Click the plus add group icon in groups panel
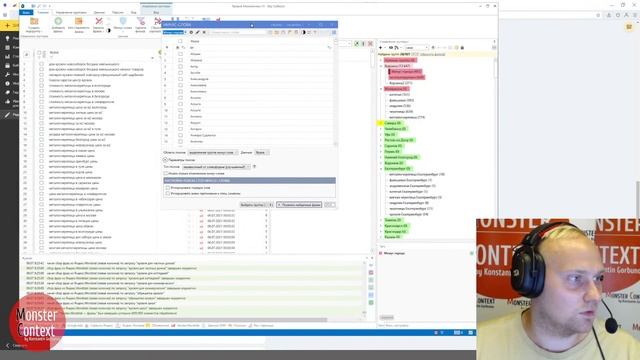The image size is (640, 360). 381,48
